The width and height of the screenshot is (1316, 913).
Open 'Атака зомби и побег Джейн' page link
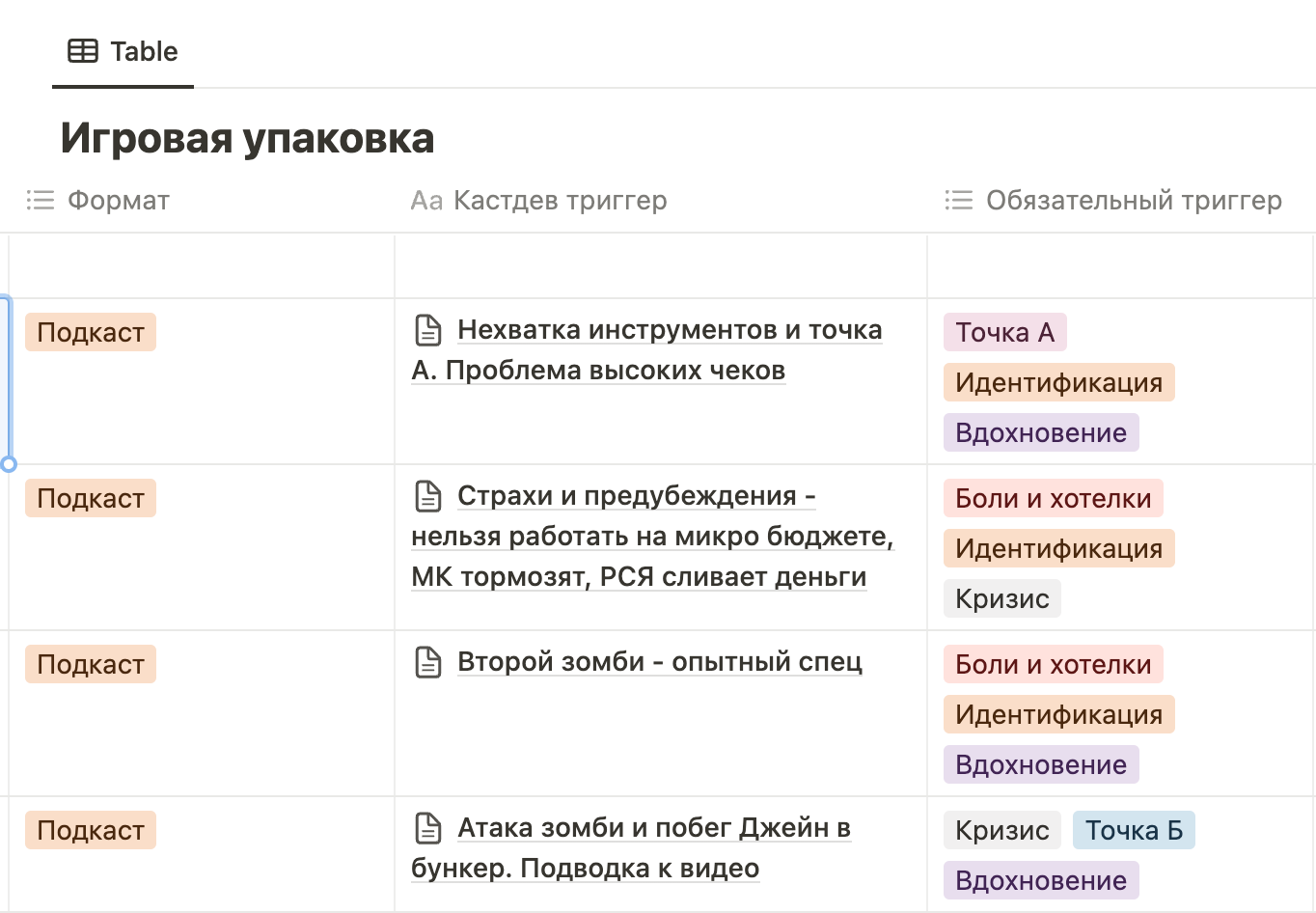click(653, 828)
